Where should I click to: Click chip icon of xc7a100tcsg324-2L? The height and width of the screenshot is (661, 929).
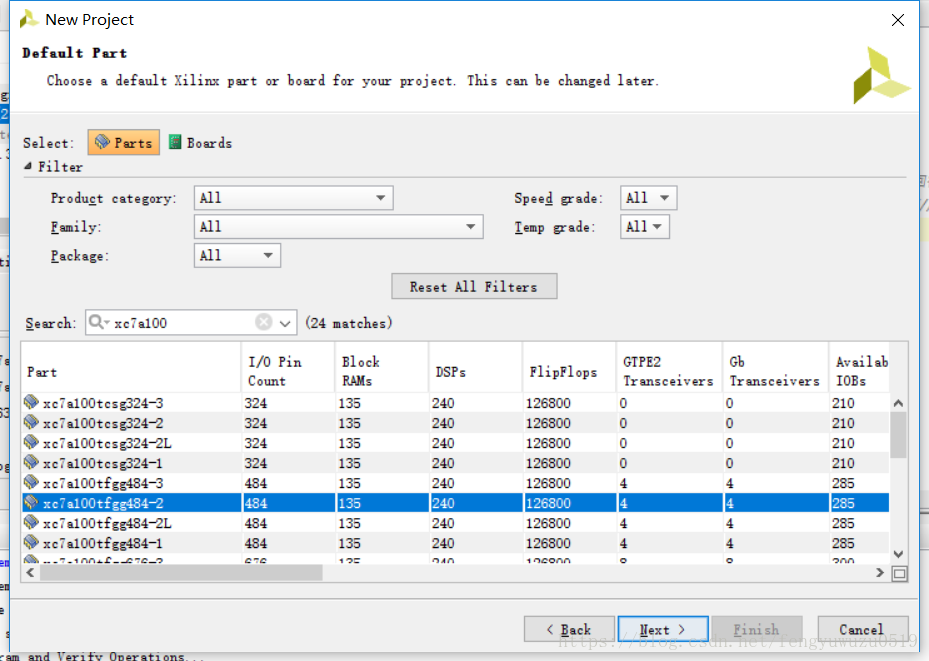coord(31,442)
